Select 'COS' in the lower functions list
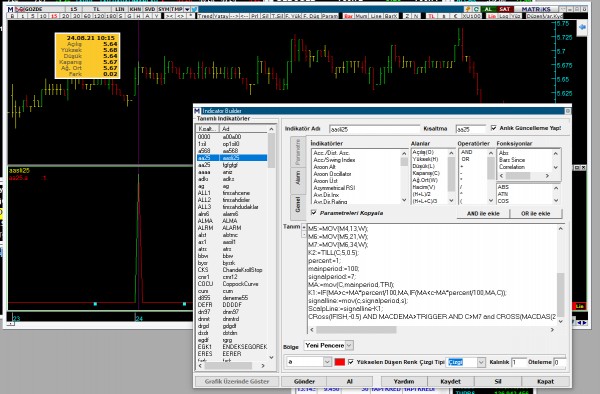Image resolution: width=600 pixels, height=394 pixels. click(x=503, y=201)
